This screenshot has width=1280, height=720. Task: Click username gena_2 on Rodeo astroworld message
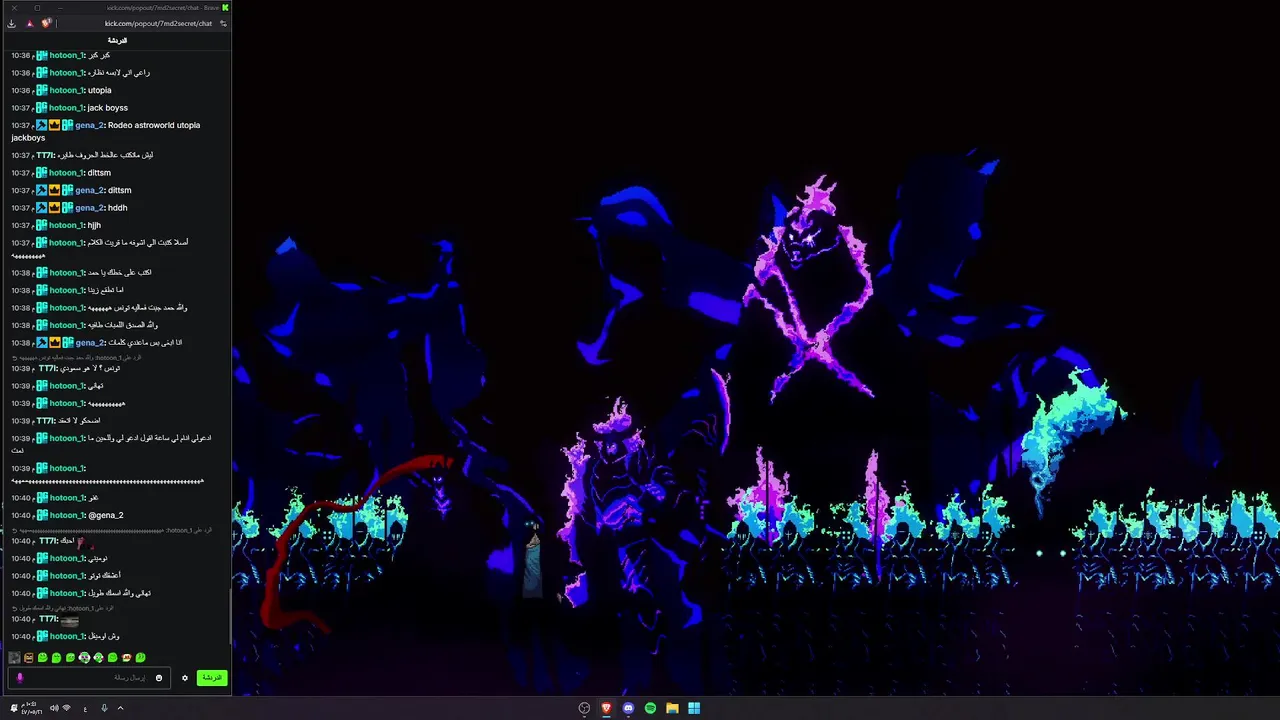[89, 125]
